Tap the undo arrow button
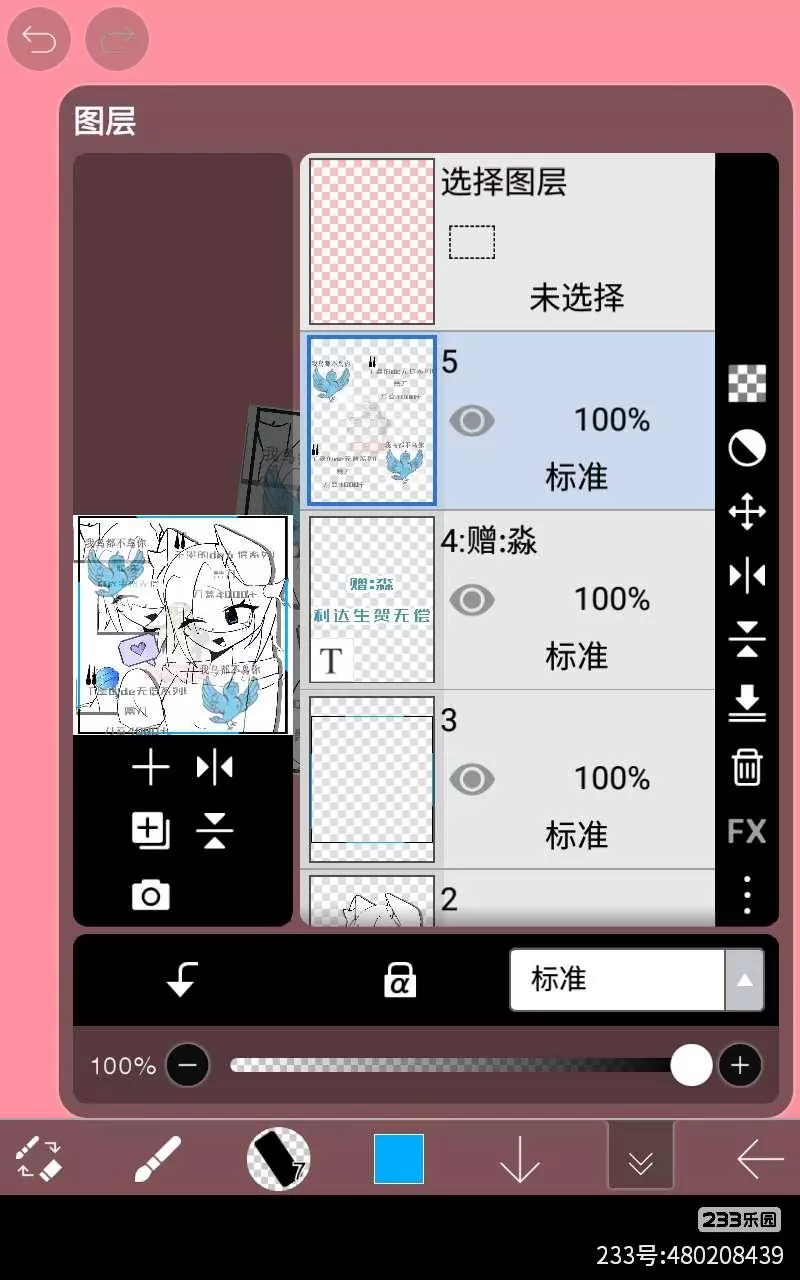Screen dimensions: 800x1280 (39, 40)
